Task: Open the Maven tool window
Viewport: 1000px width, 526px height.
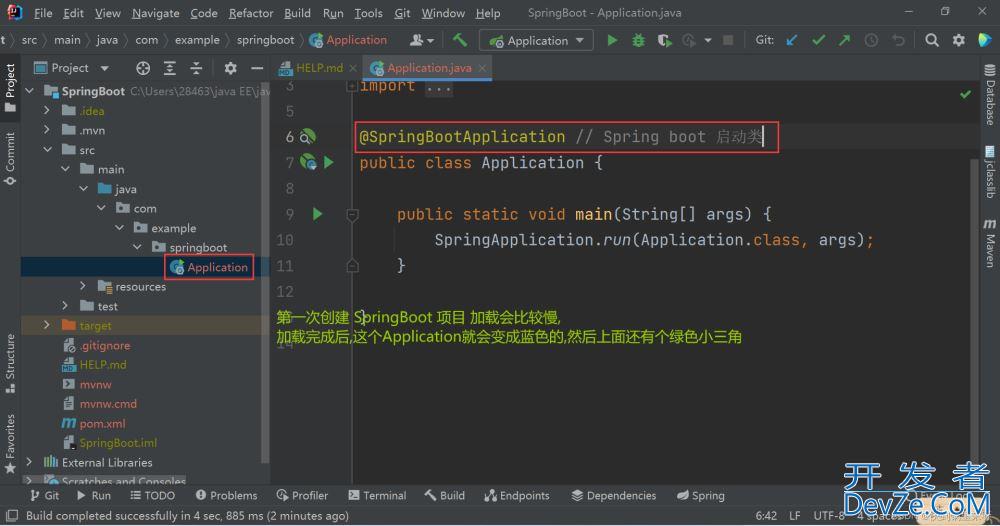Action: pos(990,242)
